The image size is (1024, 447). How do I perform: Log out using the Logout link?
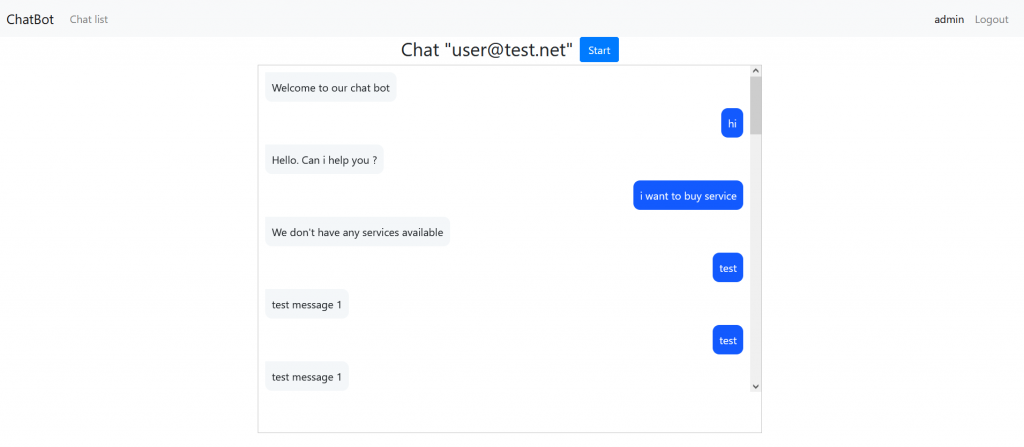992,19
